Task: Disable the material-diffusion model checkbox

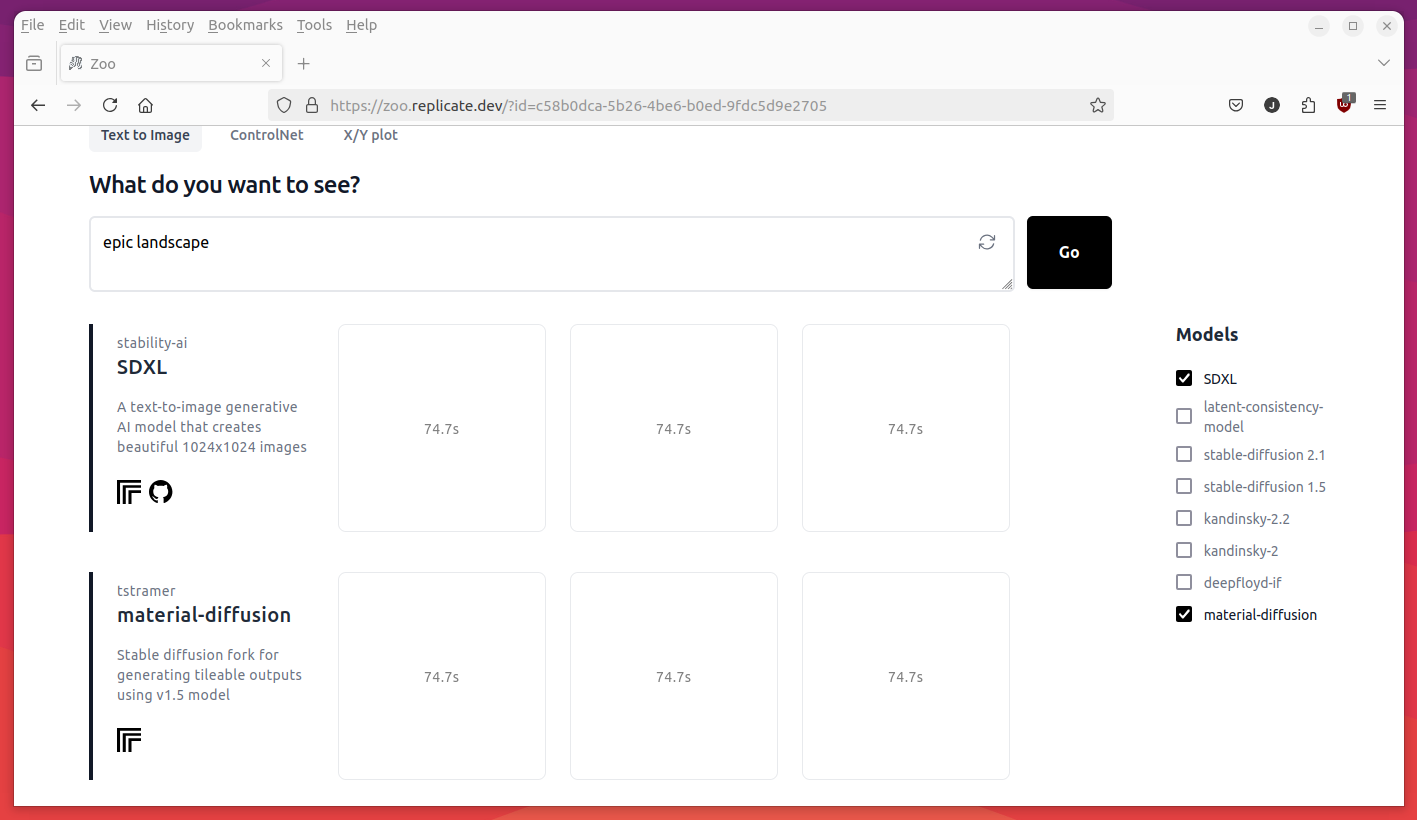Action: coord(1184,615)
